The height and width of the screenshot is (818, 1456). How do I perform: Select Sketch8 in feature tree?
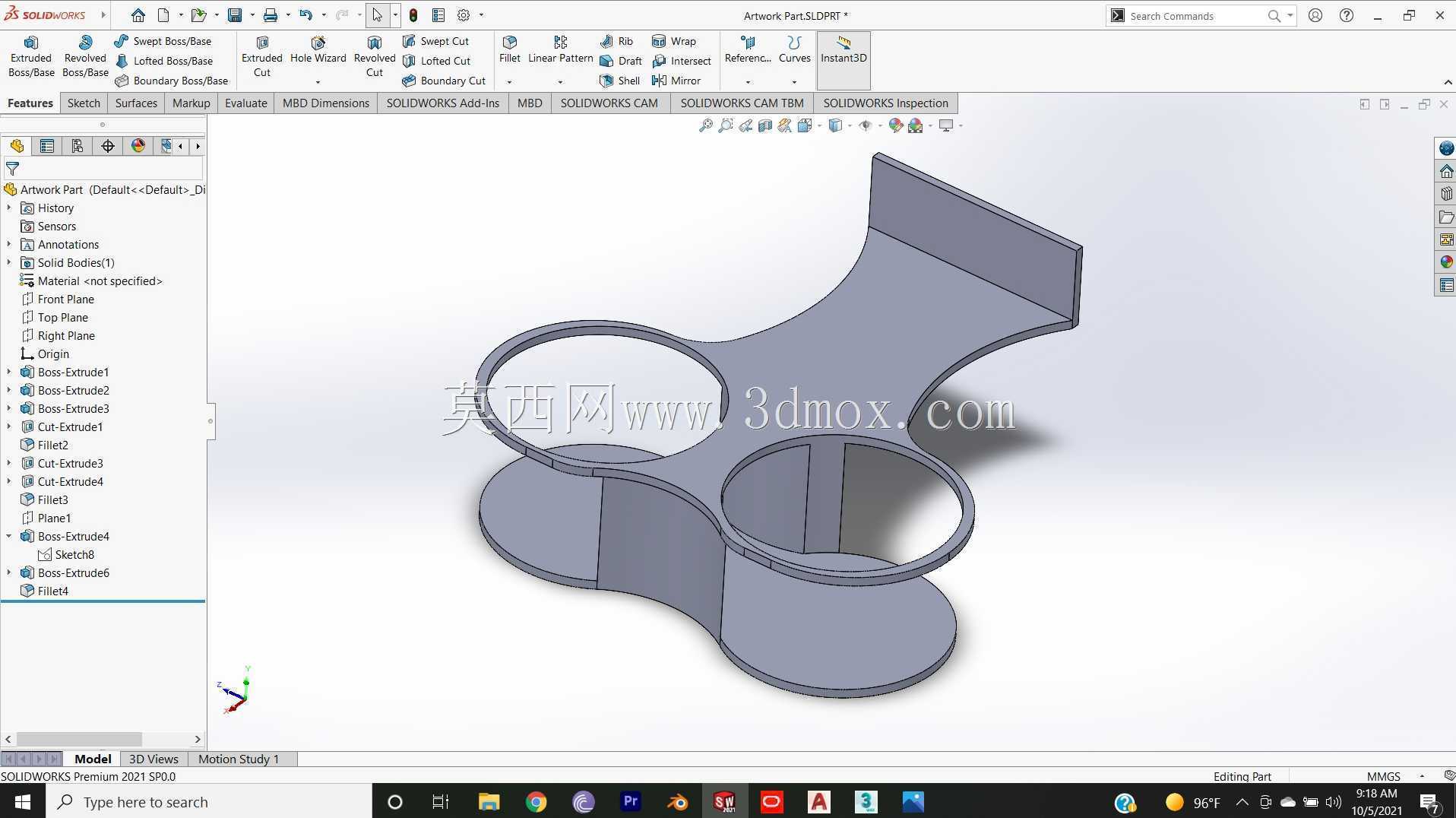(x=66, y=554)
